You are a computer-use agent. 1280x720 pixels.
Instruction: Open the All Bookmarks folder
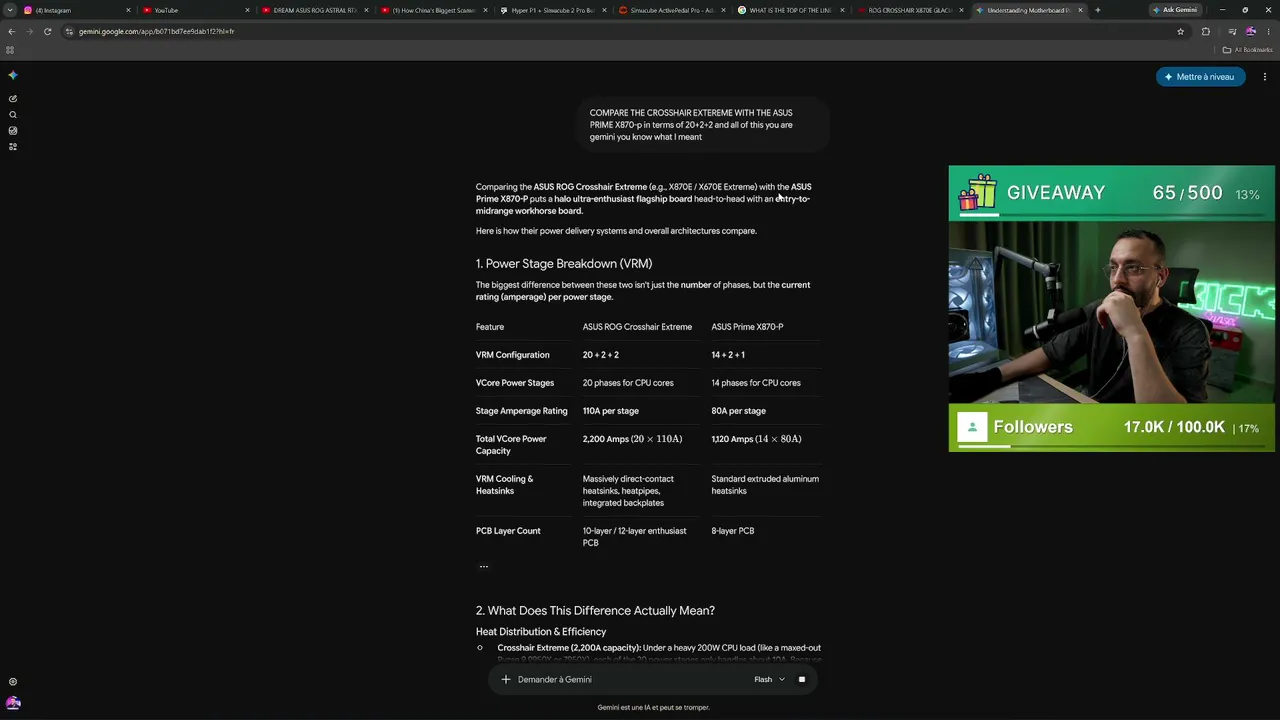point(1246,50)
